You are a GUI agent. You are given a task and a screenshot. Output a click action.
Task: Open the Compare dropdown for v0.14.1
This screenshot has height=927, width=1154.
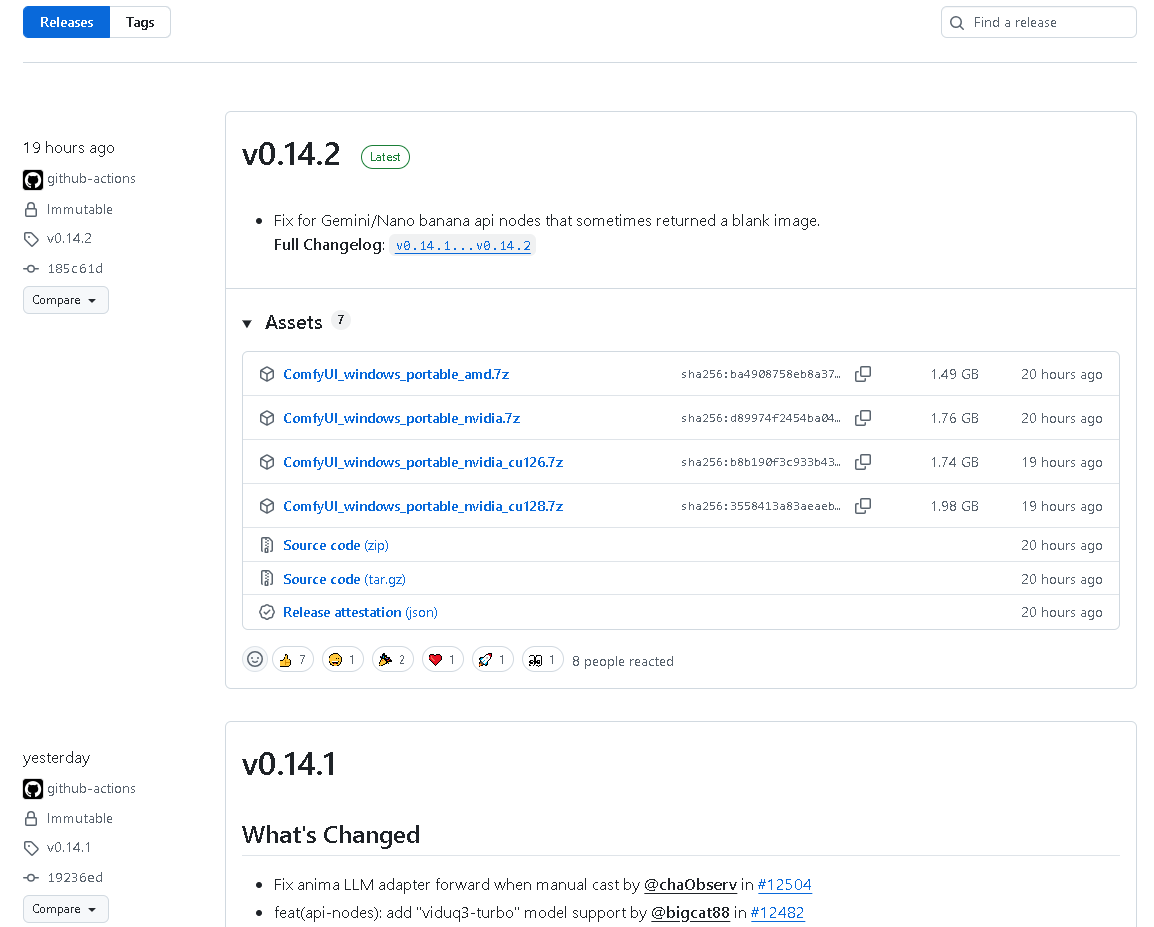click(66, 909)
